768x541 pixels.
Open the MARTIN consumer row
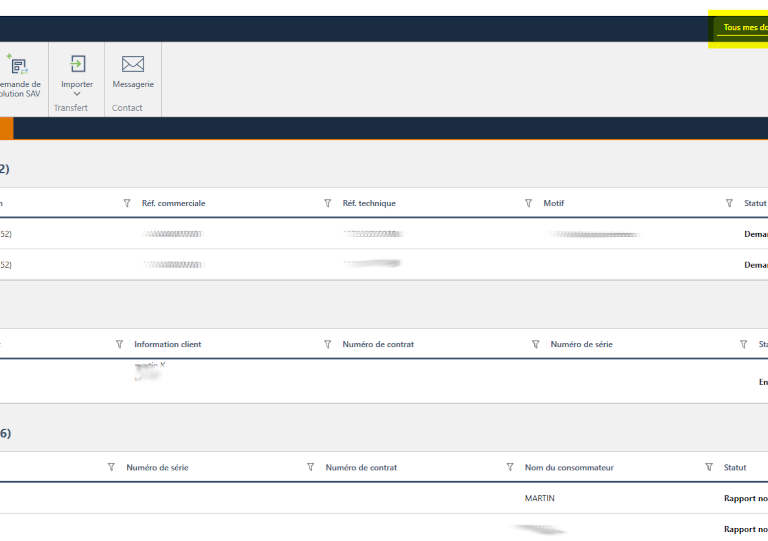[539, 498]
